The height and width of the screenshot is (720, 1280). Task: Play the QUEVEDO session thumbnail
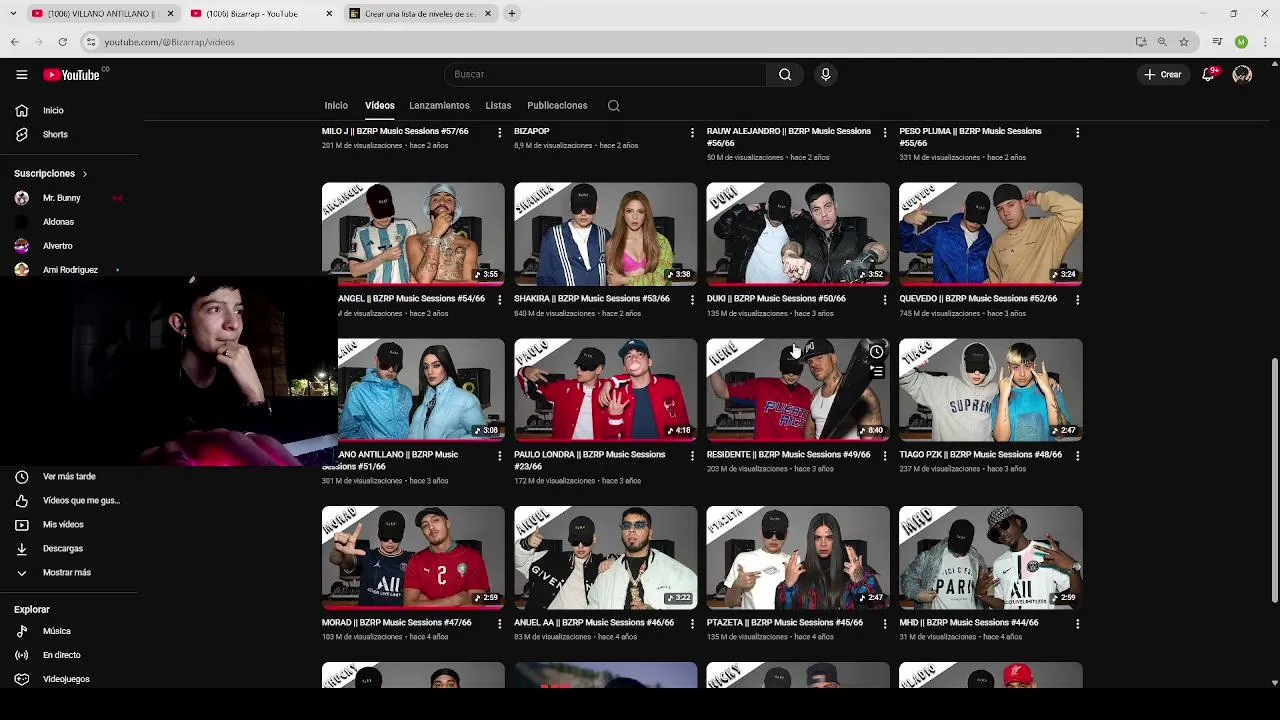[990, 234]
